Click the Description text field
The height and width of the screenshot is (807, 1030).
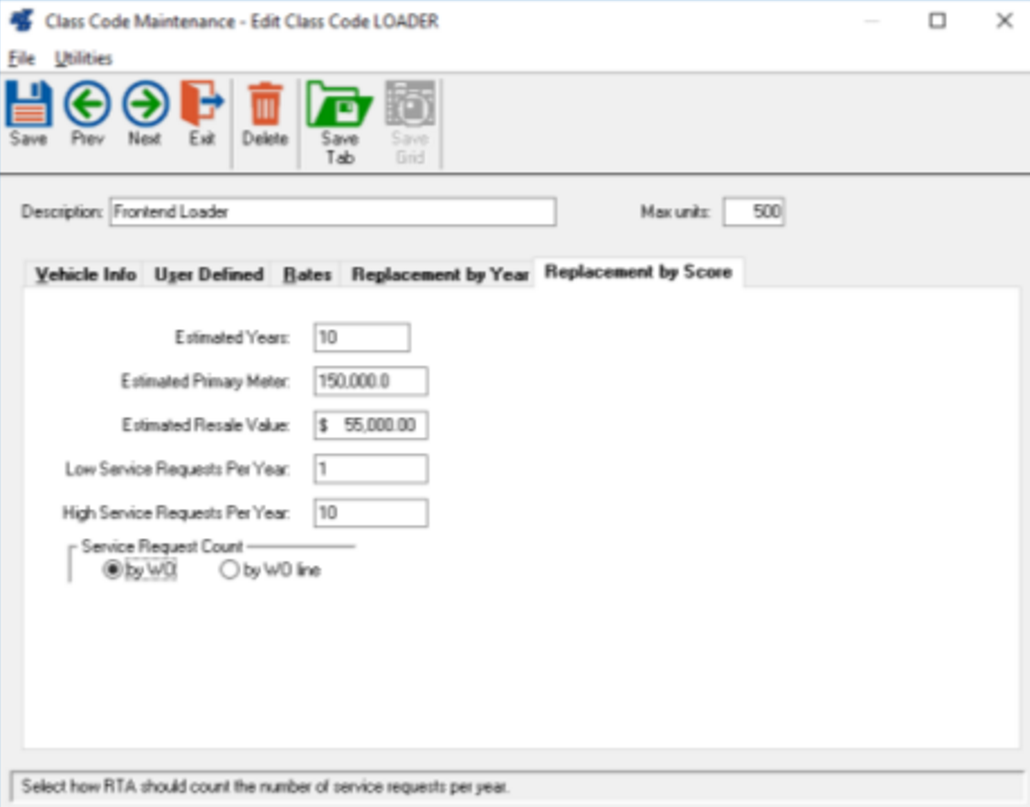pyautogui.click(x=331, y=212)
